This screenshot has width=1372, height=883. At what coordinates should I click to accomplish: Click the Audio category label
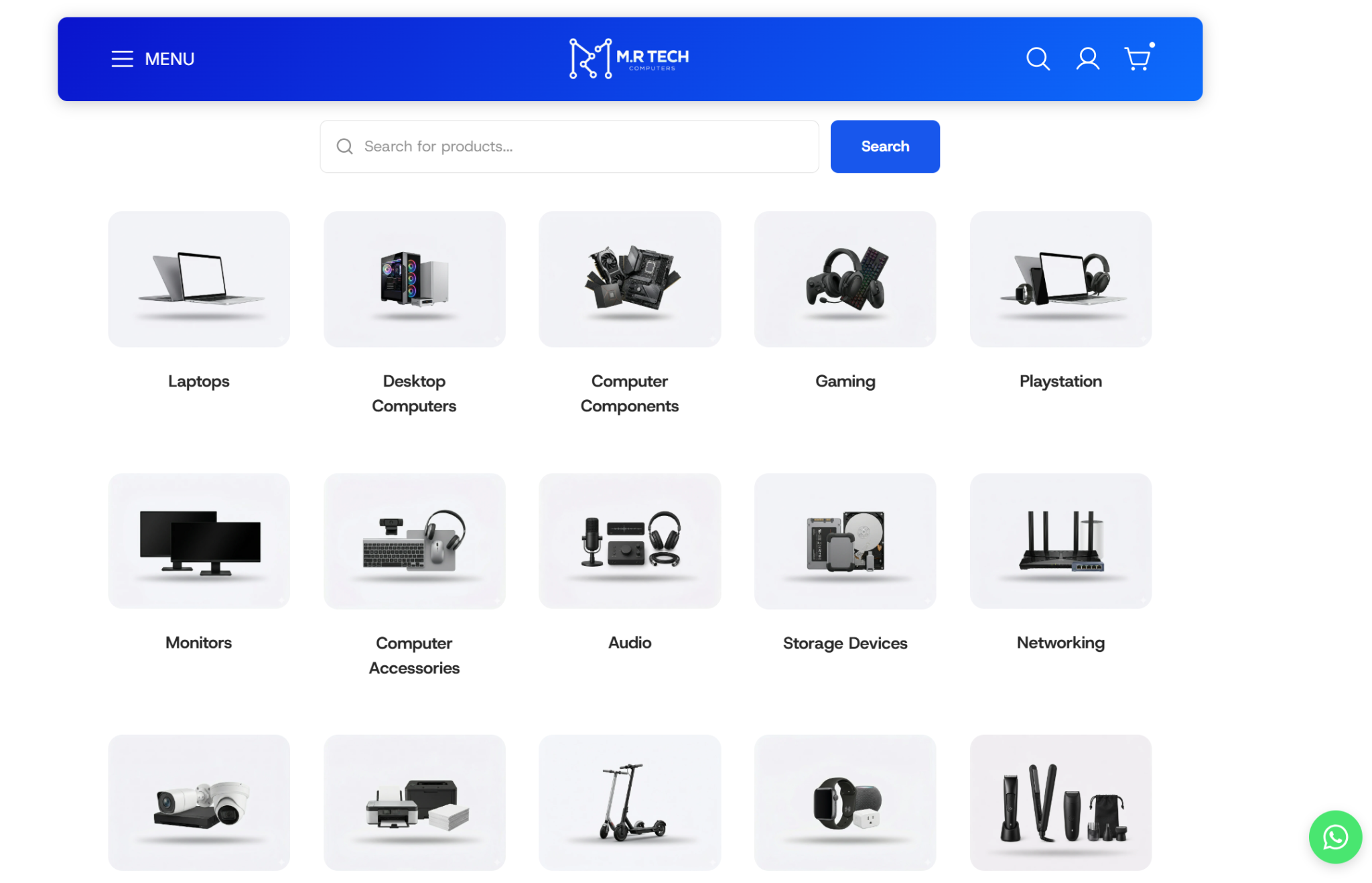pyautogui.click(x=630, y=642)
